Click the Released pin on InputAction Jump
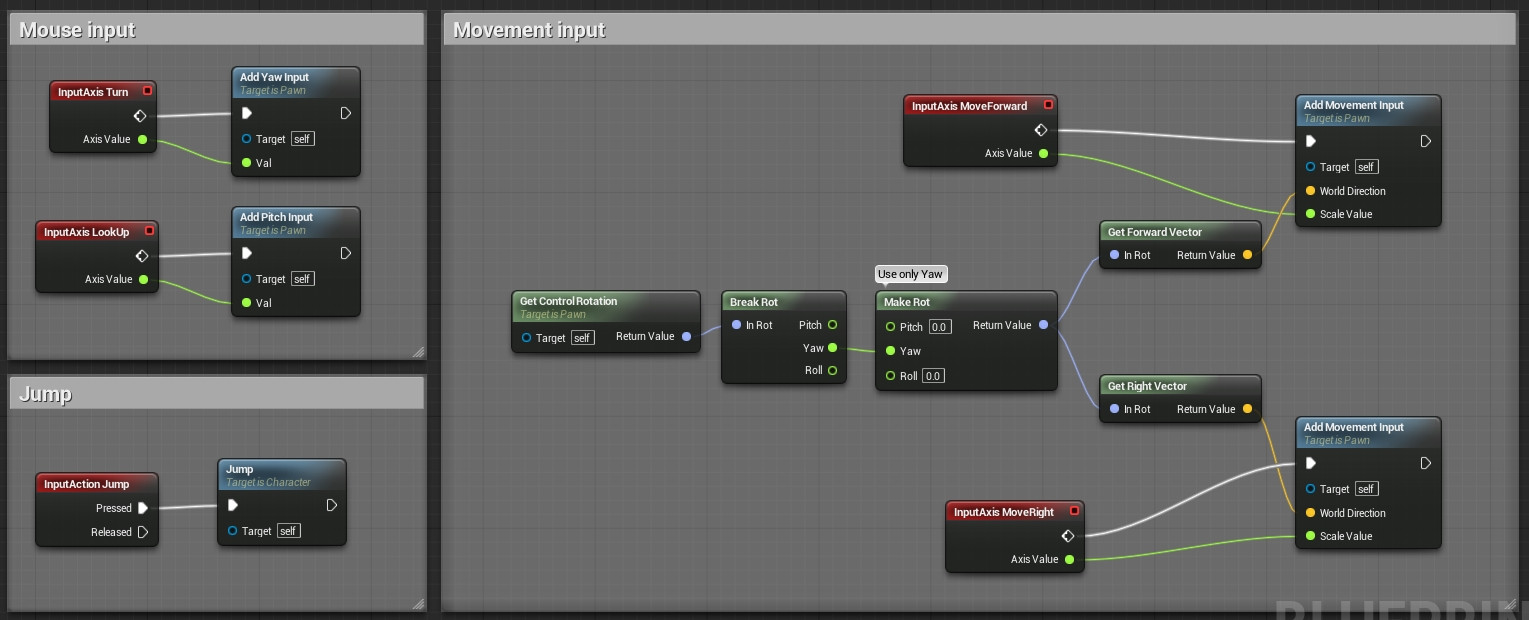 (x=143, y=532)
